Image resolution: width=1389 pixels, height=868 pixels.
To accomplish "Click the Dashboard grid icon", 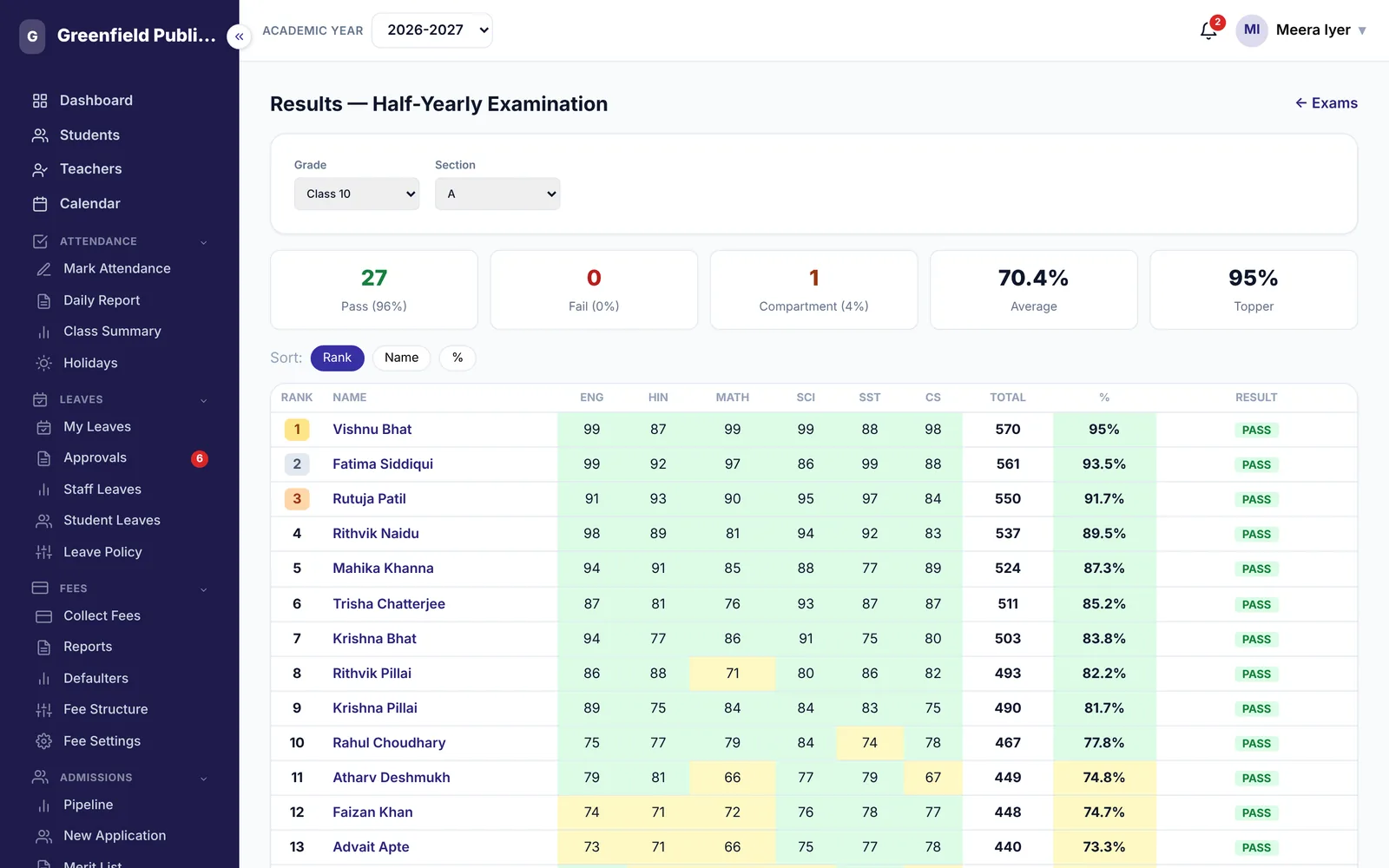I will (40, 101).
